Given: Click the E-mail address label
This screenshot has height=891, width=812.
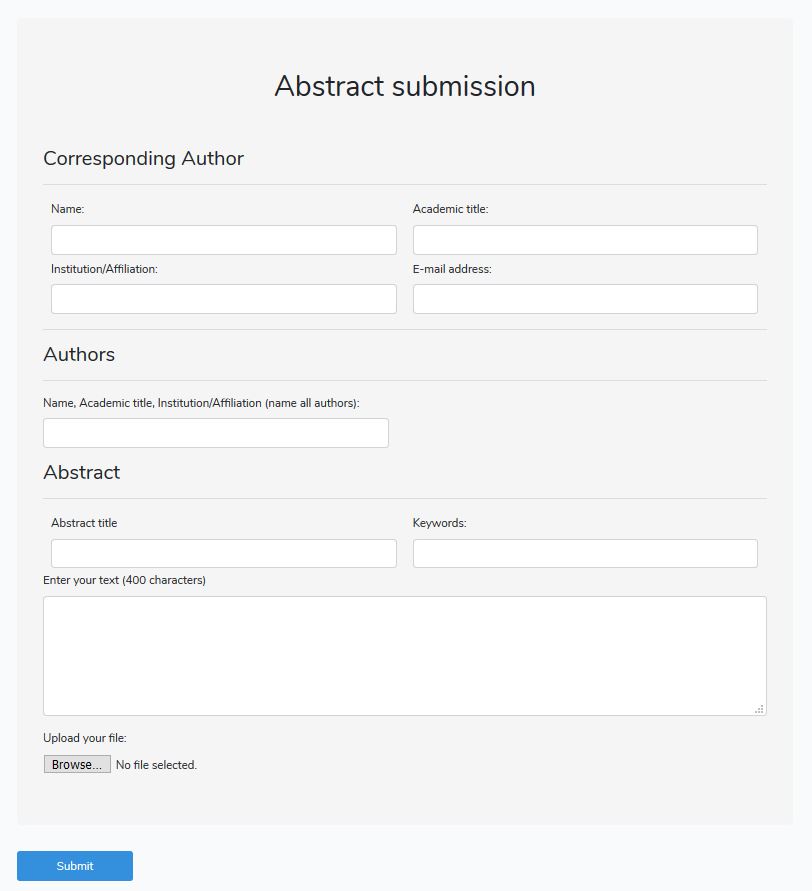Looking at the screenshot, I should point(453,268).
